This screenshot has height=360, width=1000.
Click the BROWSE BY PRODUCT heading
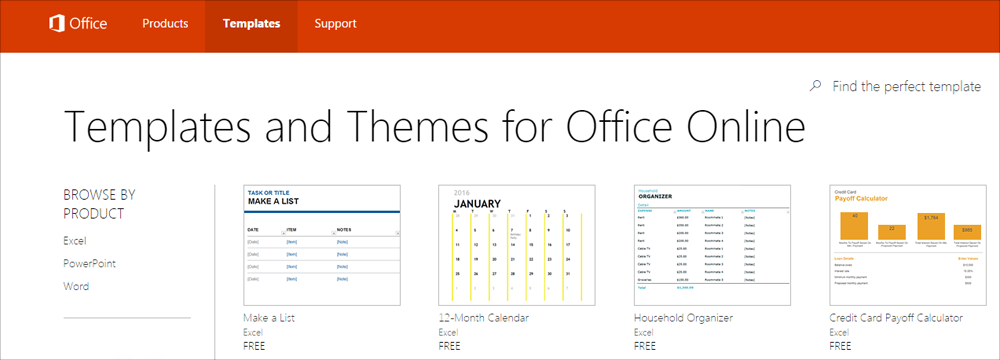click(99, 204)
